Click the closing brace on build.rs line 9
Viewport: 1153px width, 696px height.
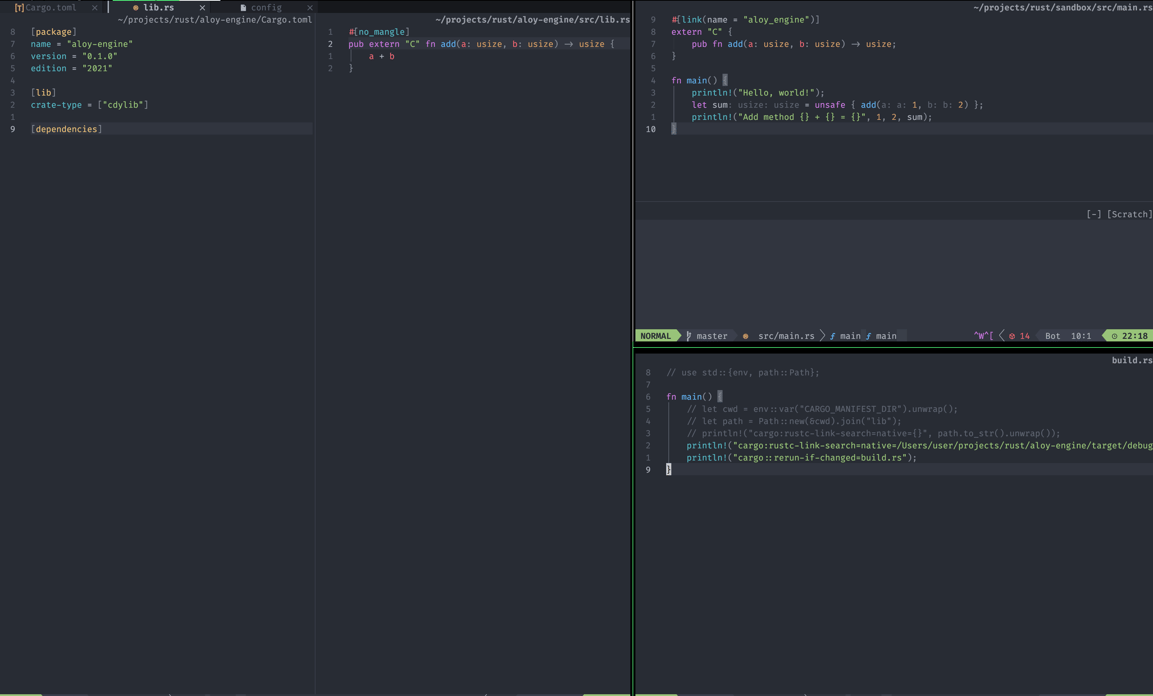click(668, 470)
